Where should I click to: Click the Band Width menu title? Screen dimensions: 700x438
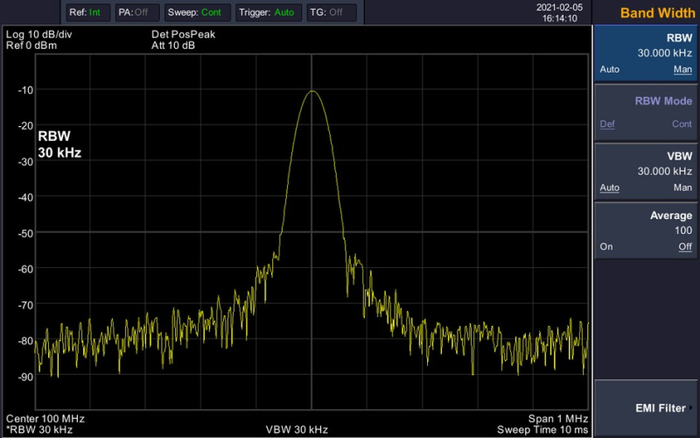pos(658,13)
